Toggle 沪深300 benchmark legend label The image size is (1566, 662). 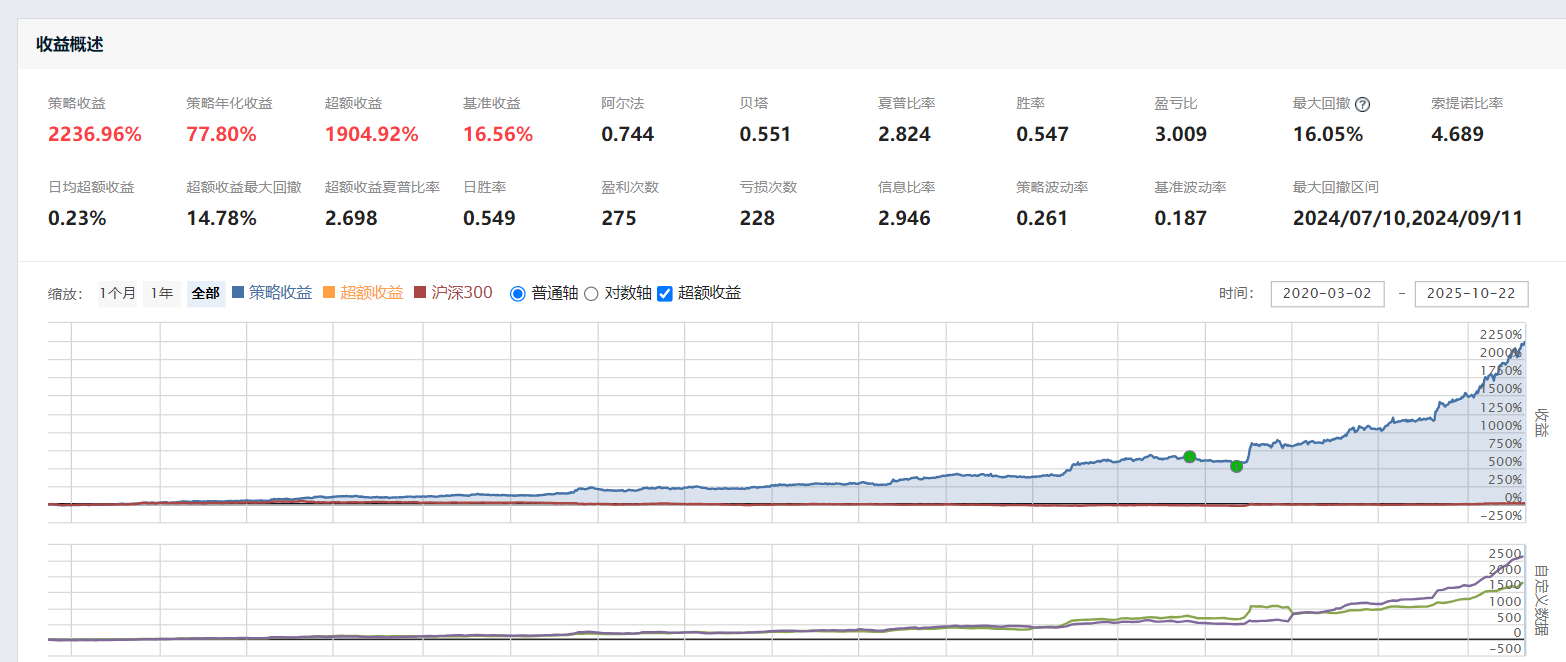(461, 293)
